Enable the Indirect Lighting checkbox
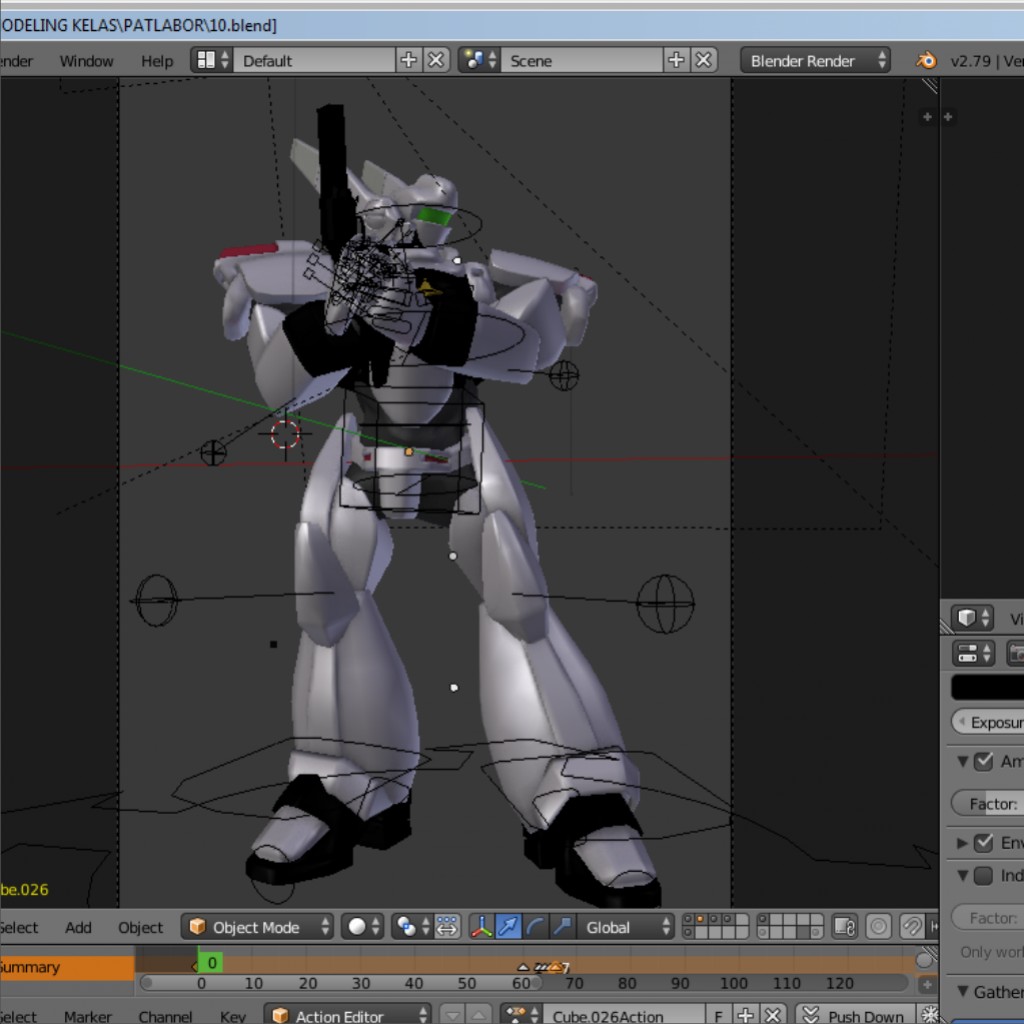Viewport: 1024px width, 1024px height. [983, 875]
